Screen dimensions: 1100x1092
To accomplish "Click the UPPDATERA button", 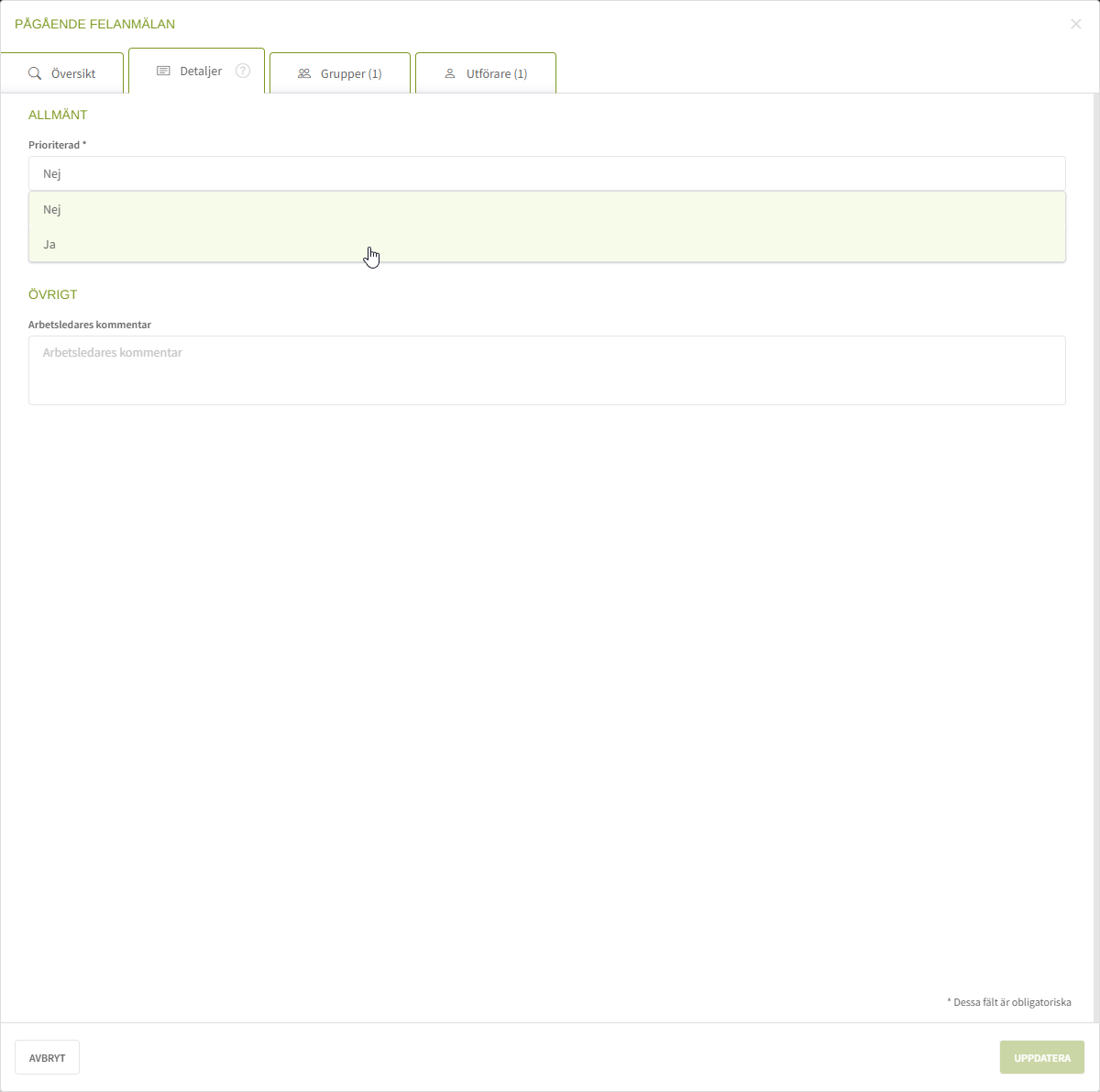I will click(x=1041, y=1057).
